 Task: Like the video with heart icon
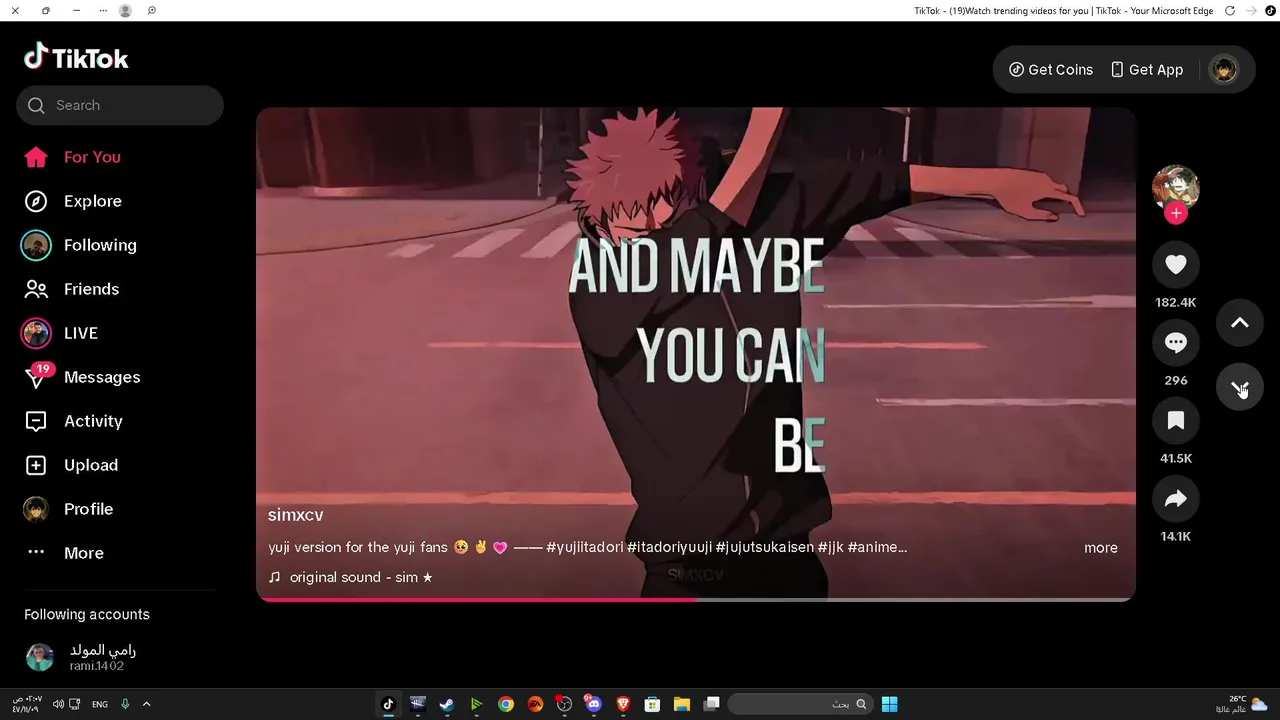[1176, 264]
